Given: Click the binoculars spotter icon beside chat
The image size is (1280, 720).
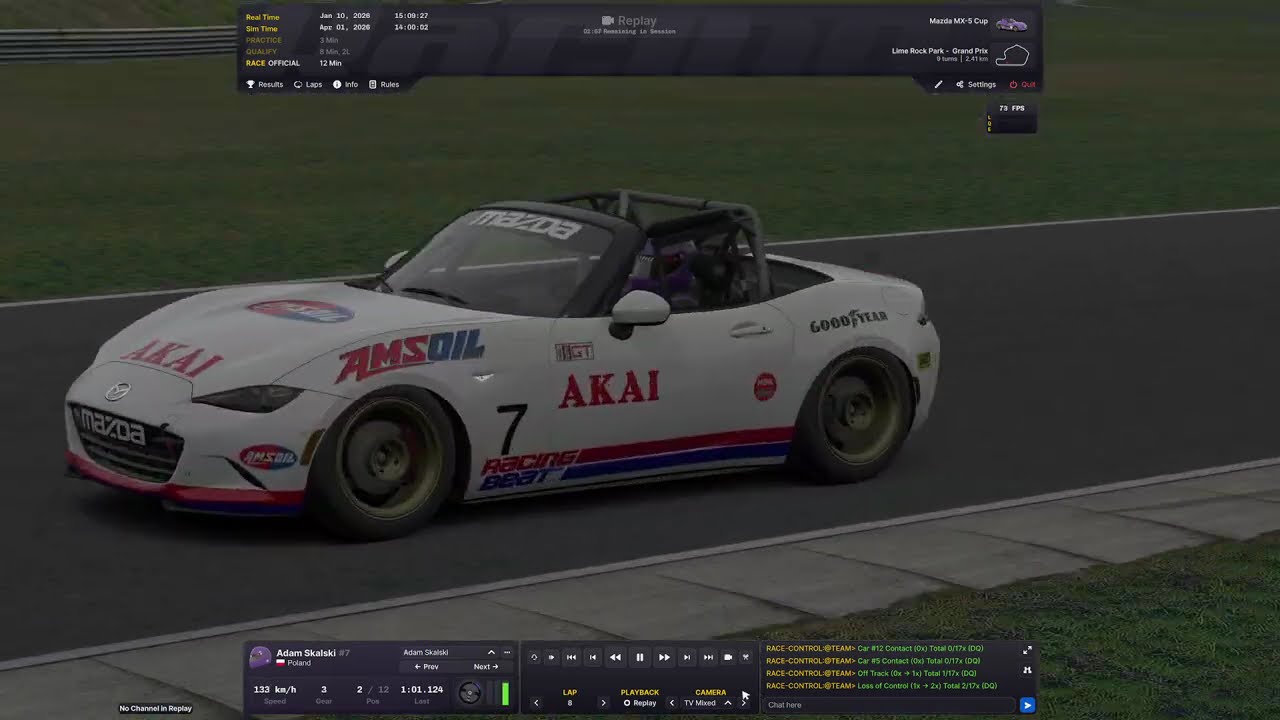Looking at the screenshot, I should coord(1027,669).
